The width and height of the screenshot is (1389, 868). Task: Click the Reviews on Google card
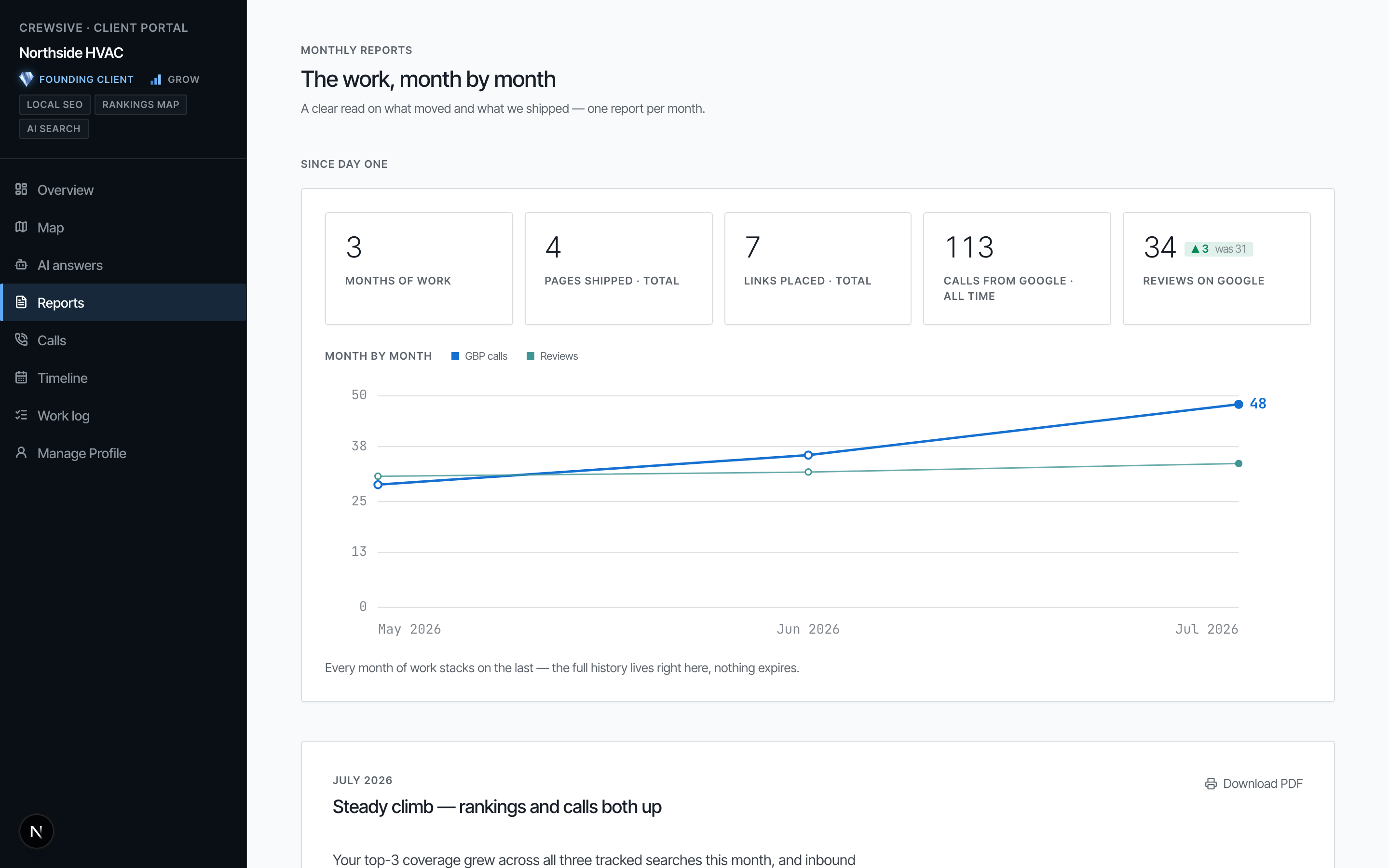point(1216,269)
